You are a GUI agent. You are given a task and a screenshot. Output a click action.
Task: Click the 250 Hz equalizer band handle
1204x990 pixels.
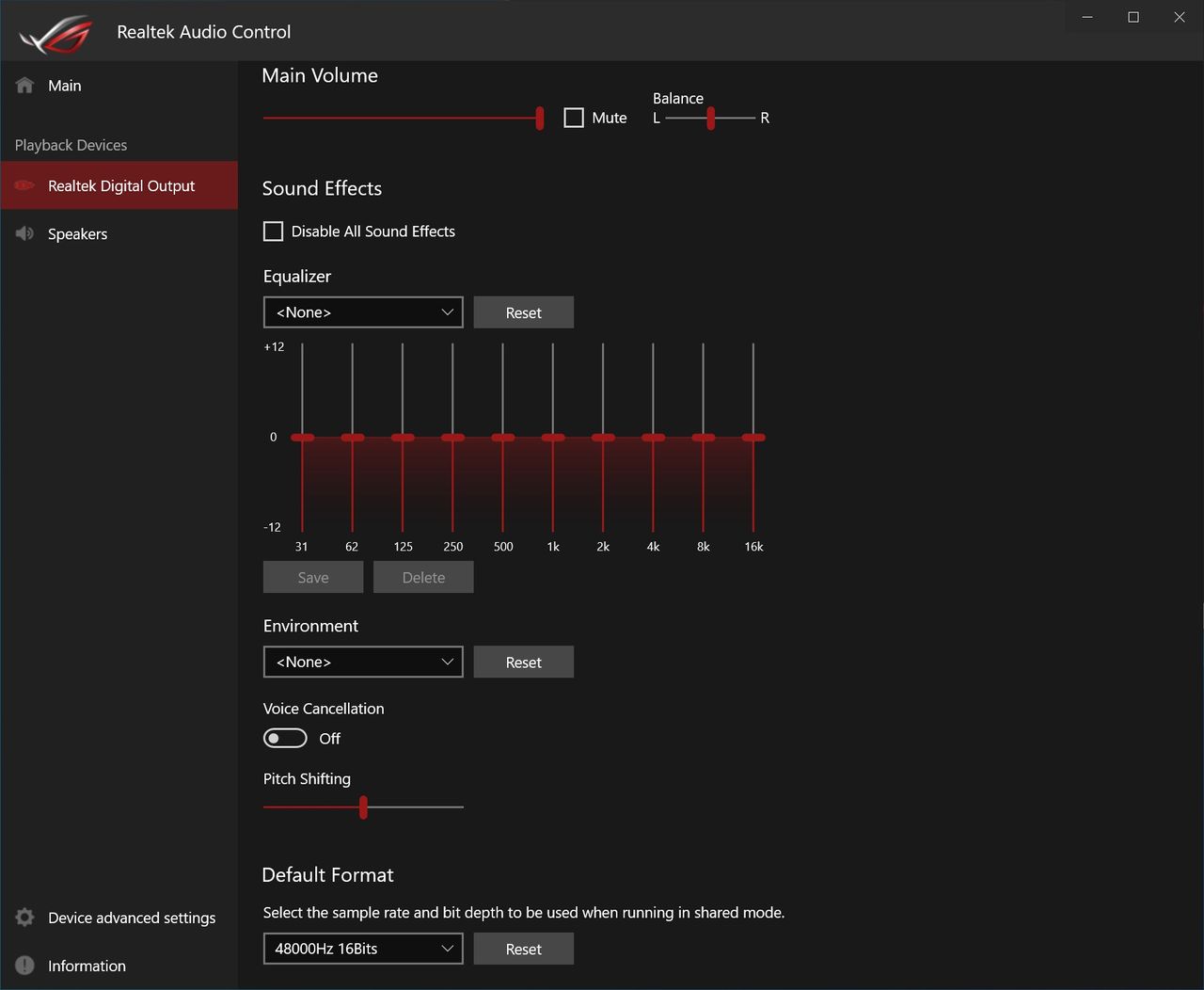[x=453, y=438]
